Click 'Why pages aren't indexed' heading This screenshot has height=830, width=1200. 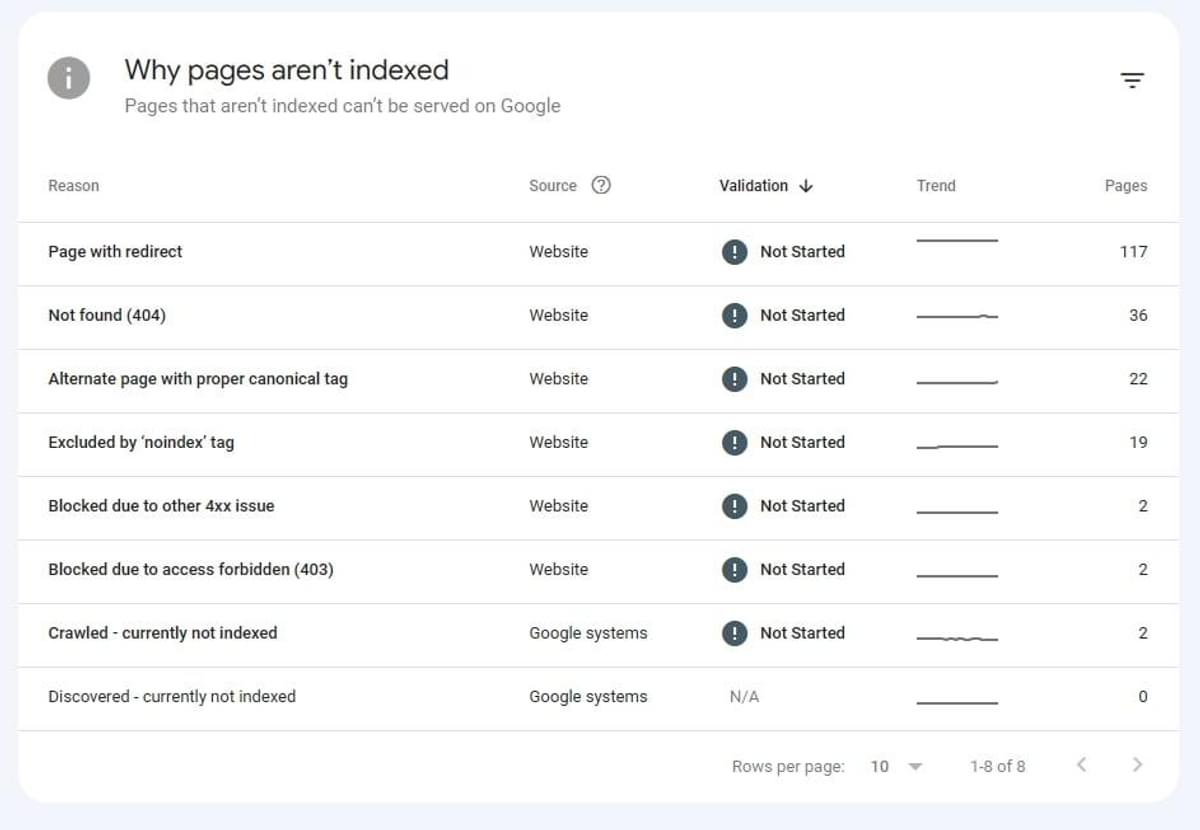click(x=286, y=70)
